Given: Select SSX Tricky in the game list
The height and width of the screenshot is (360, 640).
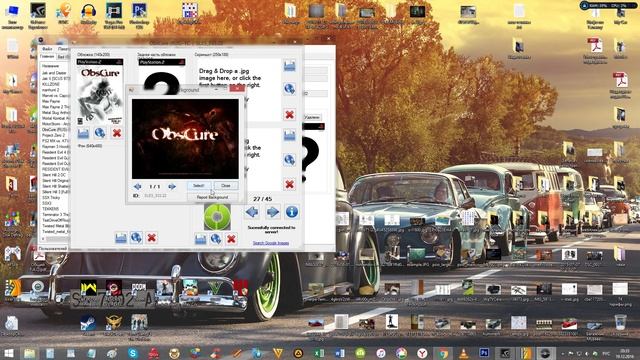Looking at the screenshot, I should 51,198.
